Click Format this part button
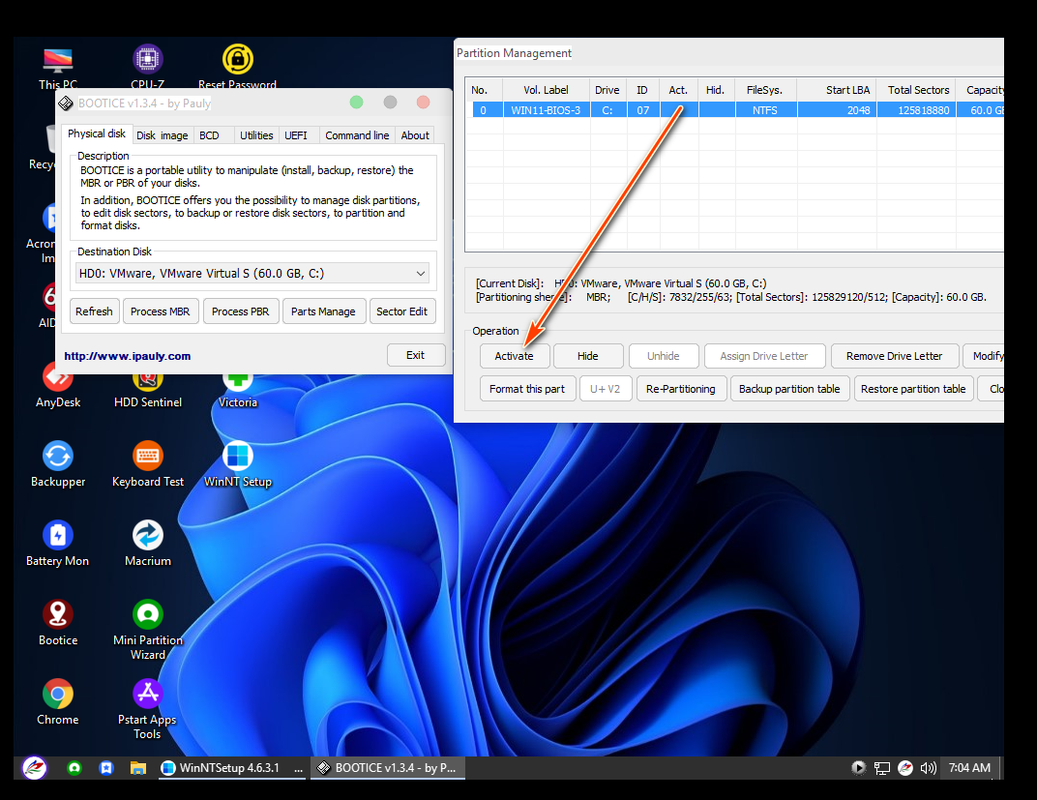 point(527,389)
